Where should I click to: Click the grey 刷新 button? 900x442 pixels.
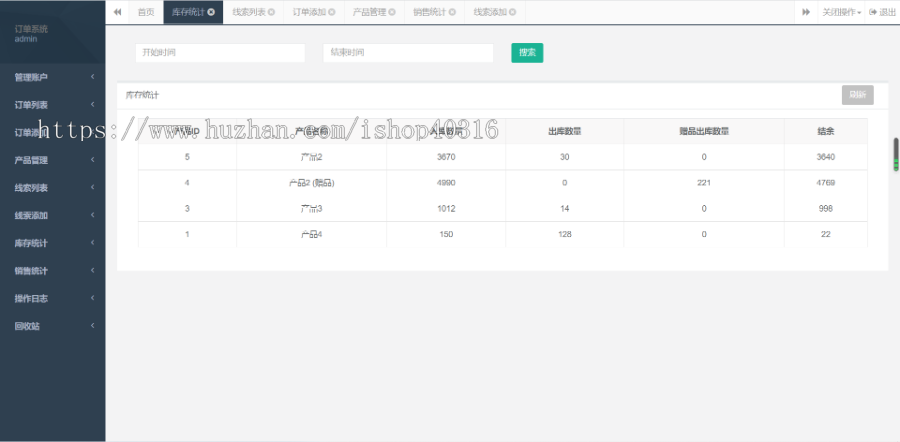[x=858, y=95]
